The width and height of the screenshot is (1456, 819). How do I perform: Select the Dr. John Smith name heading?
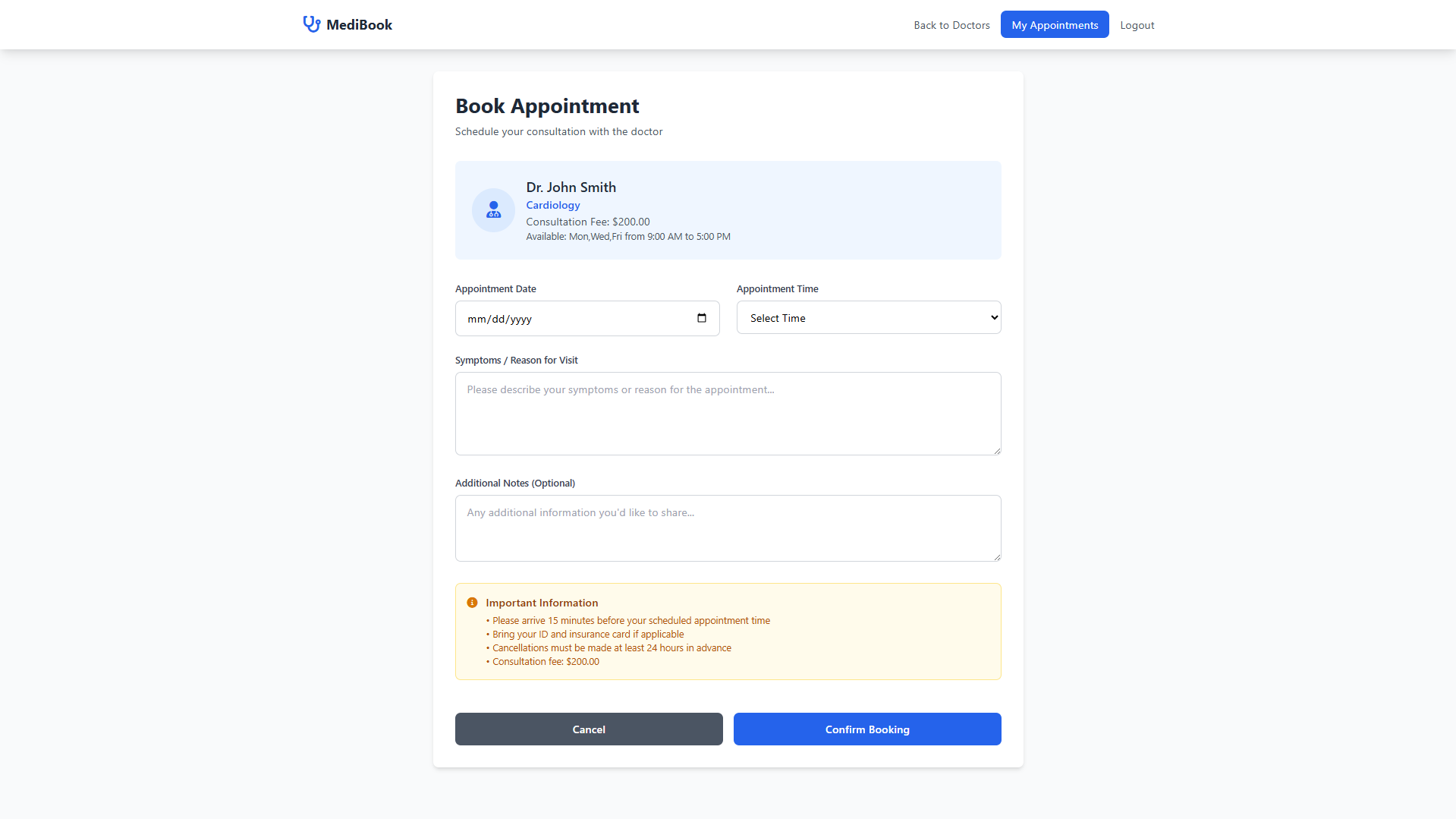coord(571,187)
